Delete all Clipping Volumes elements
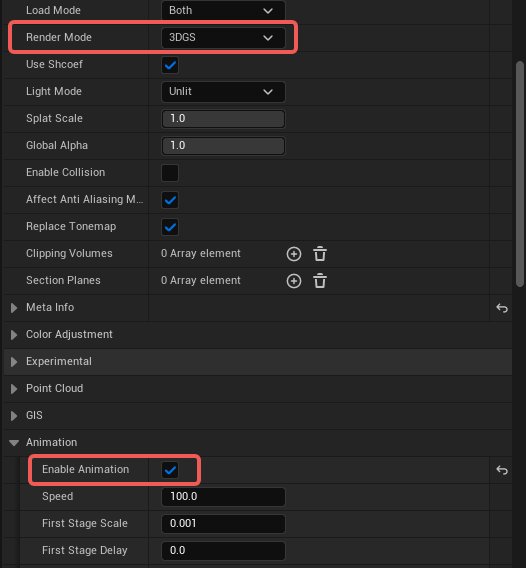 point(320,254)
